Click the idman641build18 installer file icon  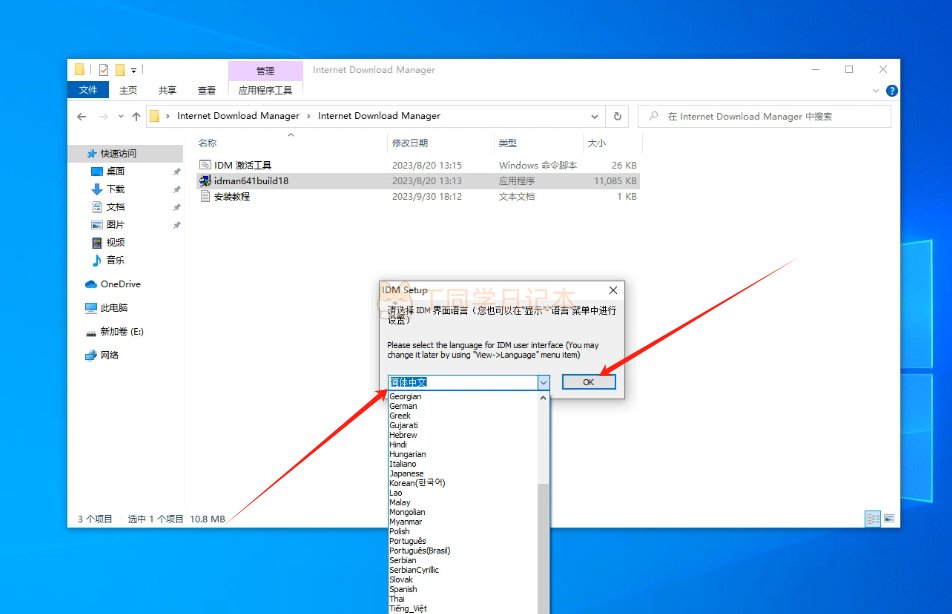[205, 181]
